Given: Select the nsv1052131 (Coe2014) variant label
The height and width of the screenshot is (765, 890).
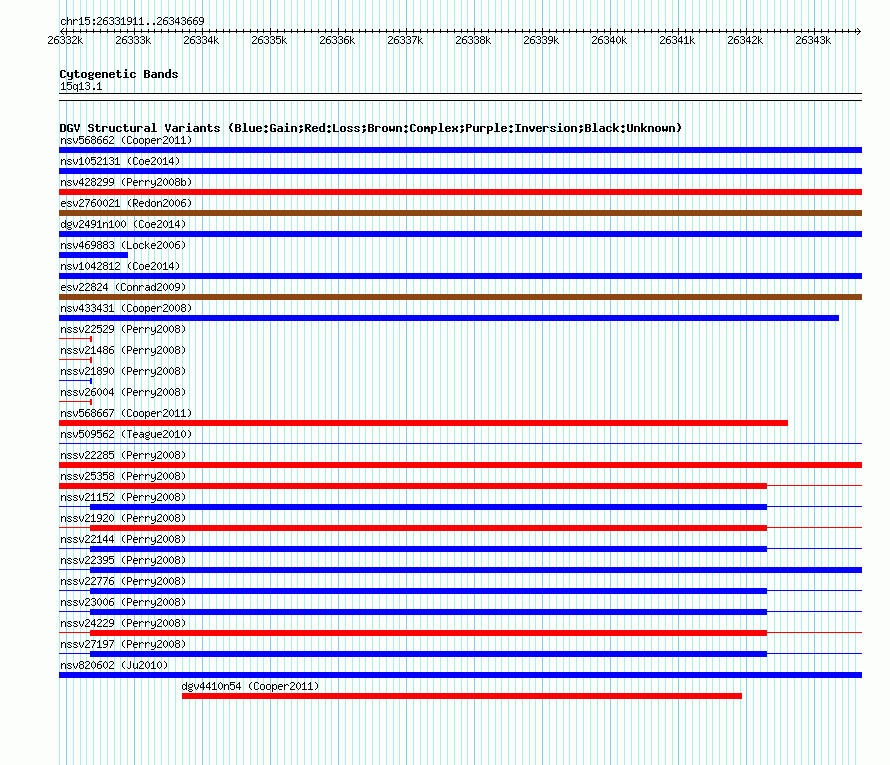Looking at the screenshot, I should point(120,161).
